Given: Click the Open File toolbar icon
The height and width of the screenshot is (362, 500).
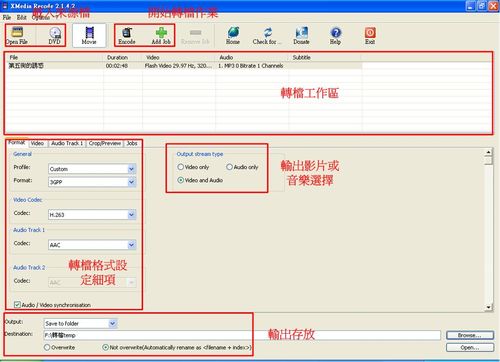Looking at the screenshot, I should tap(17, 35).
